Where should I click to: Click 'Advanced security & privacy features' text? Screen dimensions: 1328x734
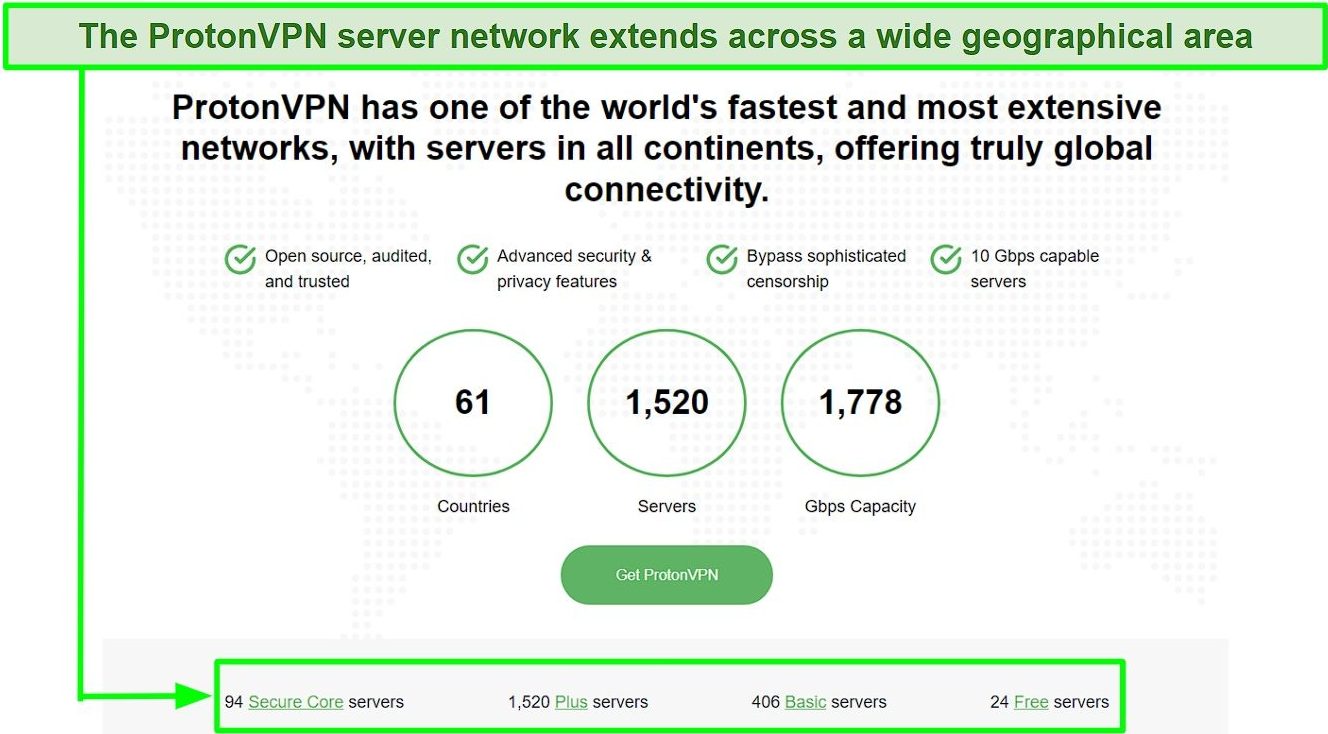pos(574,269)
